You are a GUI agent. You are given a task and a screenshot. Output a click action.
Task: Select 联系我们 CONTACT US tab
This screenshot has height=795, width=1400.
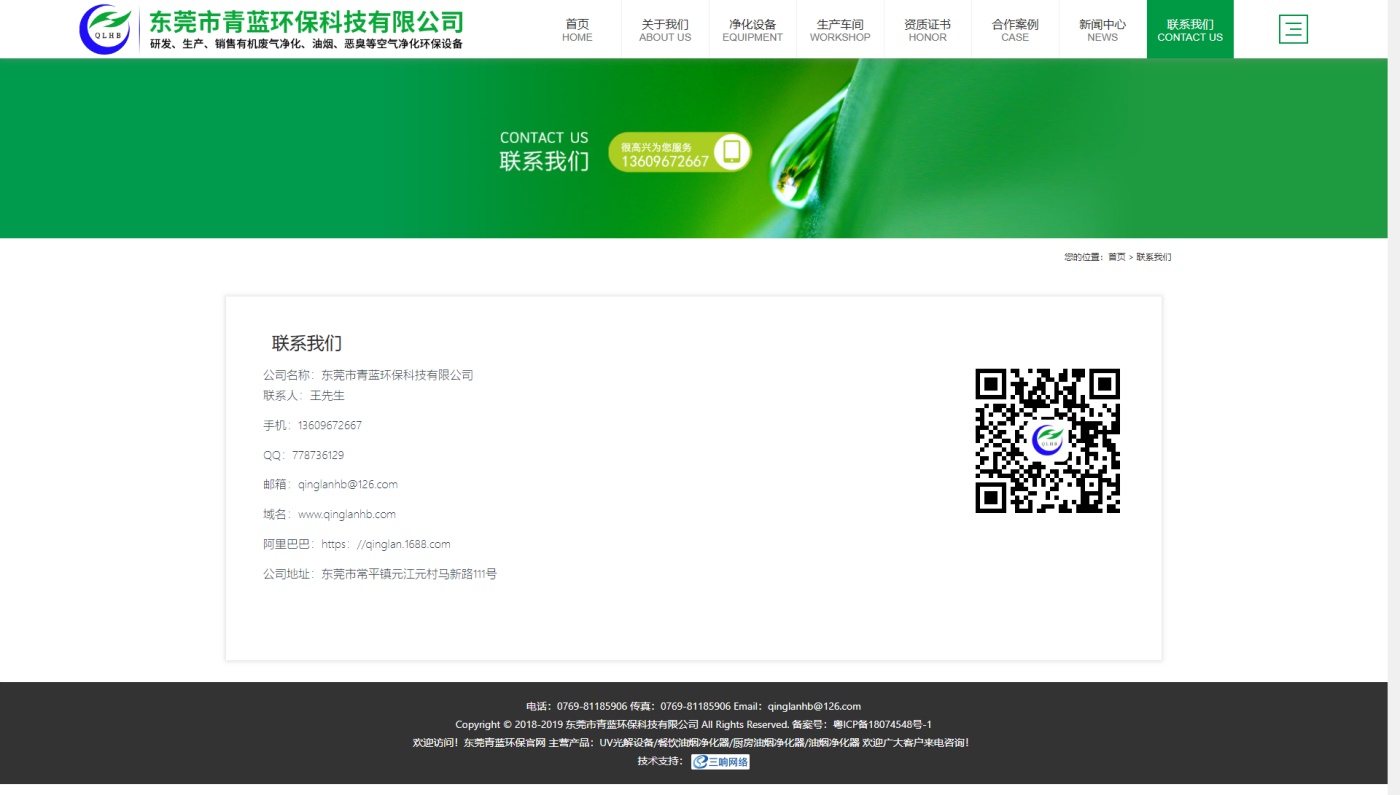[1190, 30]
